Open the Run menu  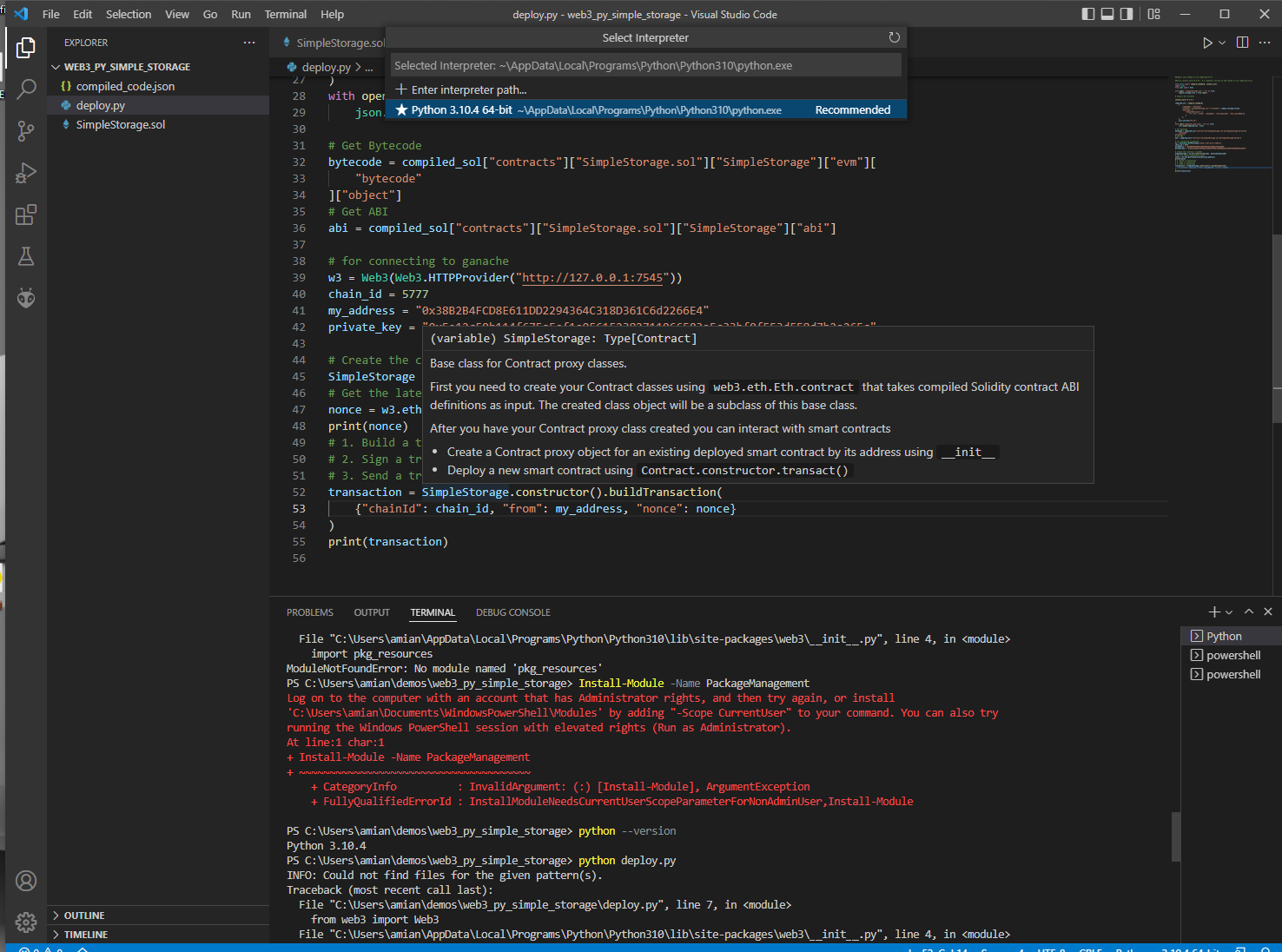point(241,14)
